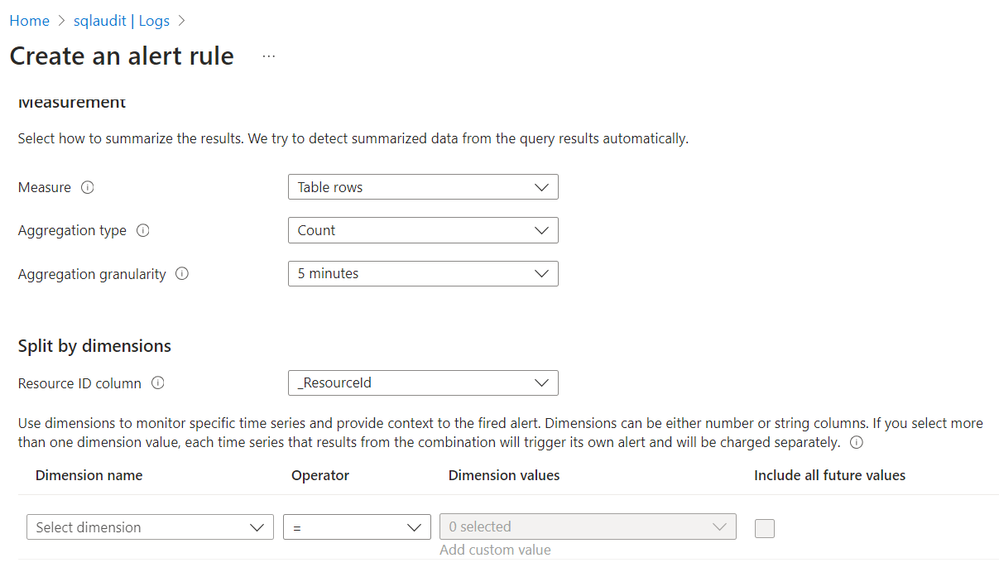Enable Include all future values checkbox
The image size is (999, 568).
coord(765,528)
